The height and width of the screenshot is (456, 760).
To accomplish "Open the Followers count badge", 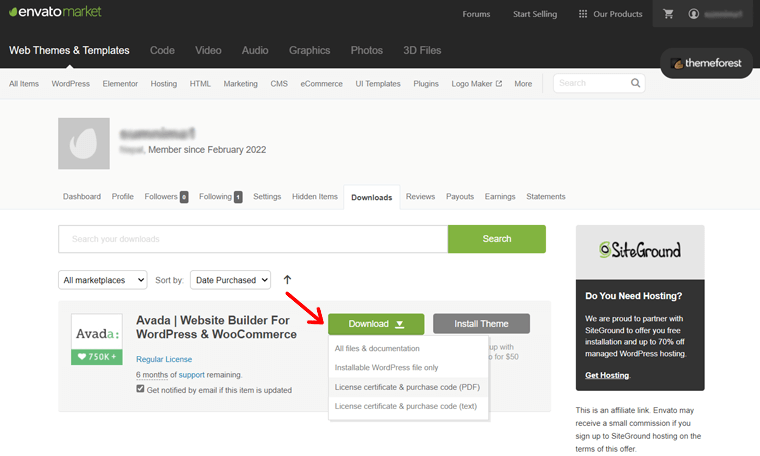I will click(184, 197).
